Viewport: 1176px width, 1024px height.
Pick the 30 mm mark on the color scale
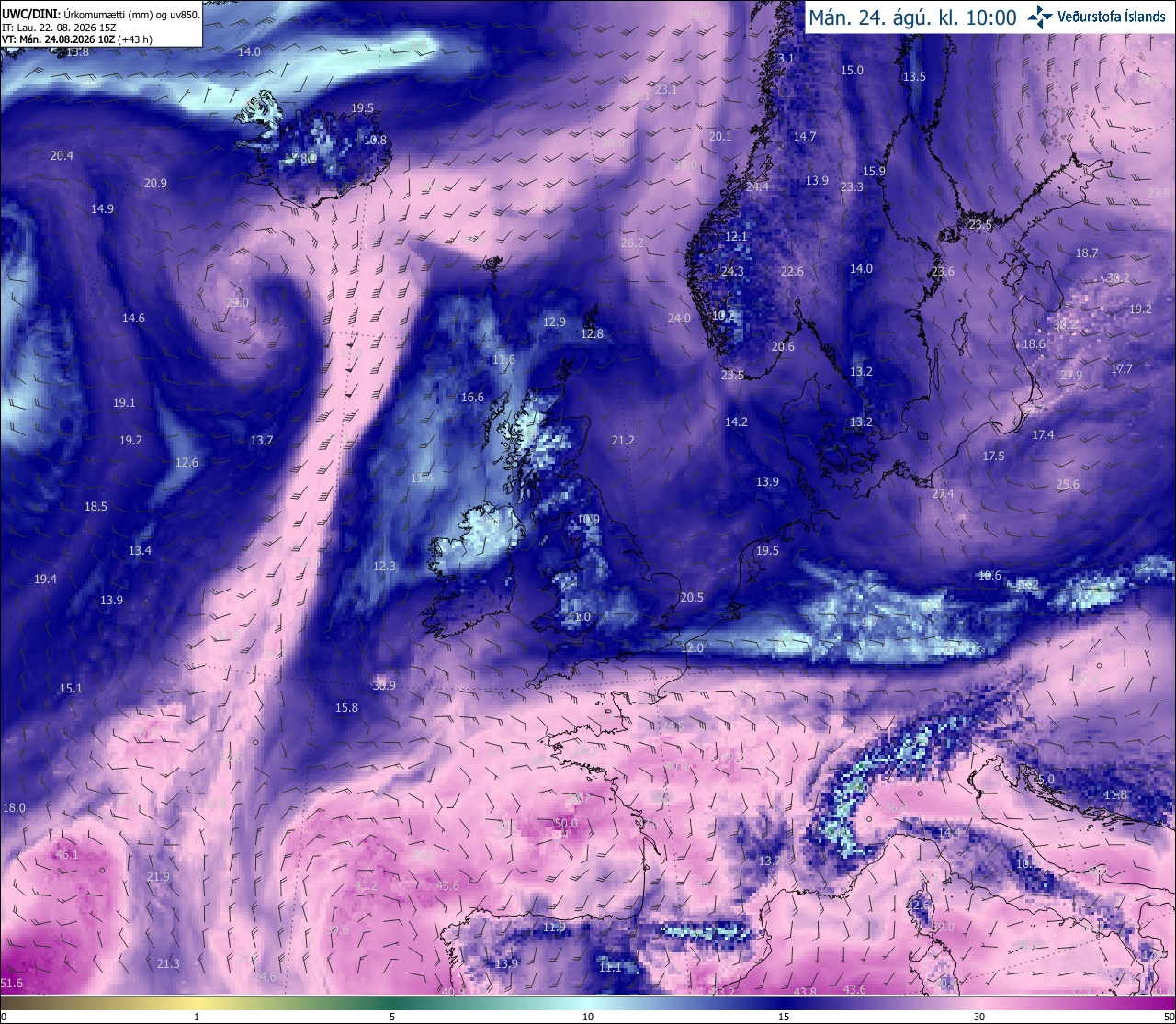pyautogui.click(x=979, y=1017)
